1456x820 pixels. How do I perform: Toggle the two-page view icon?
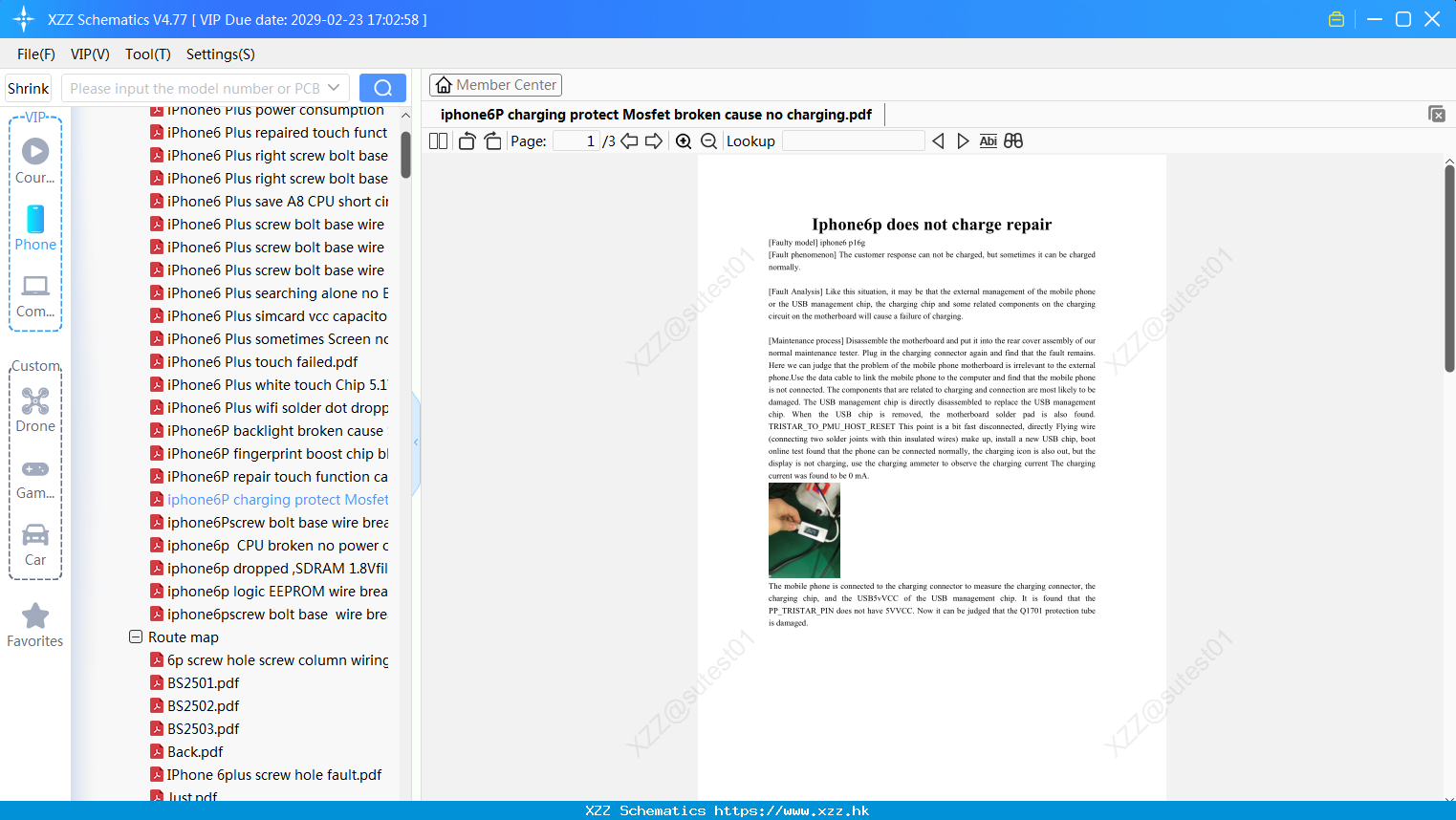tap(439, 141)
